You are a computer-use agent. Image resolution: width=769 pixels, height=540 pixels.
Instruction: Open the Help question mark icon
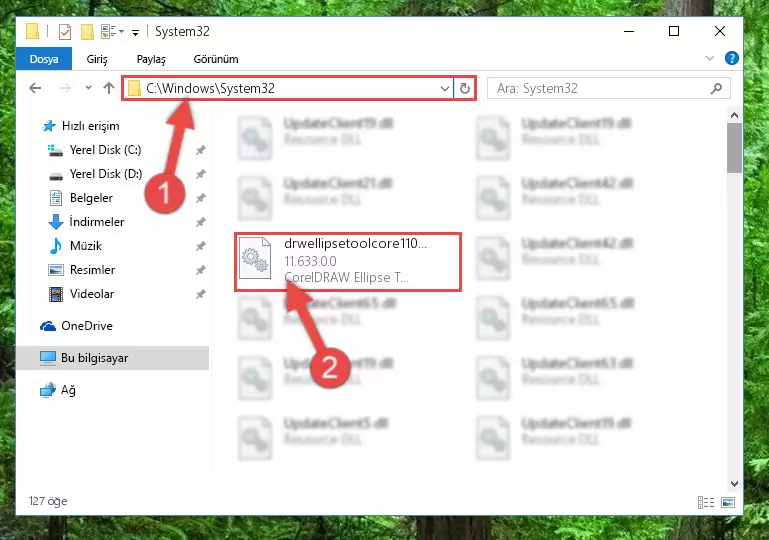731,58
